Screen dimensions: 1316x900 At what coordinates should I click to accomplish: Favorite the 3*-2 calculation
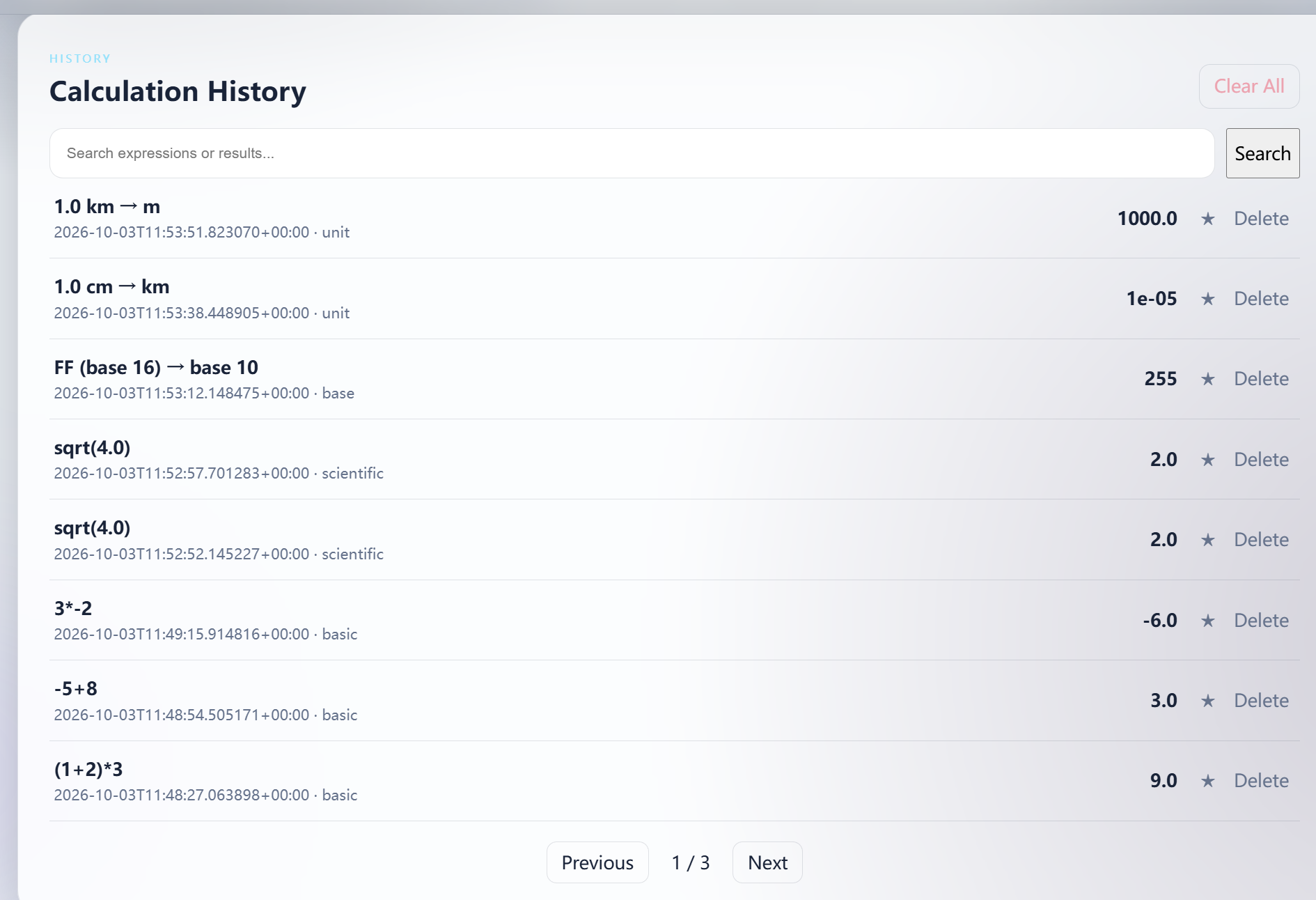[1208, 621]
